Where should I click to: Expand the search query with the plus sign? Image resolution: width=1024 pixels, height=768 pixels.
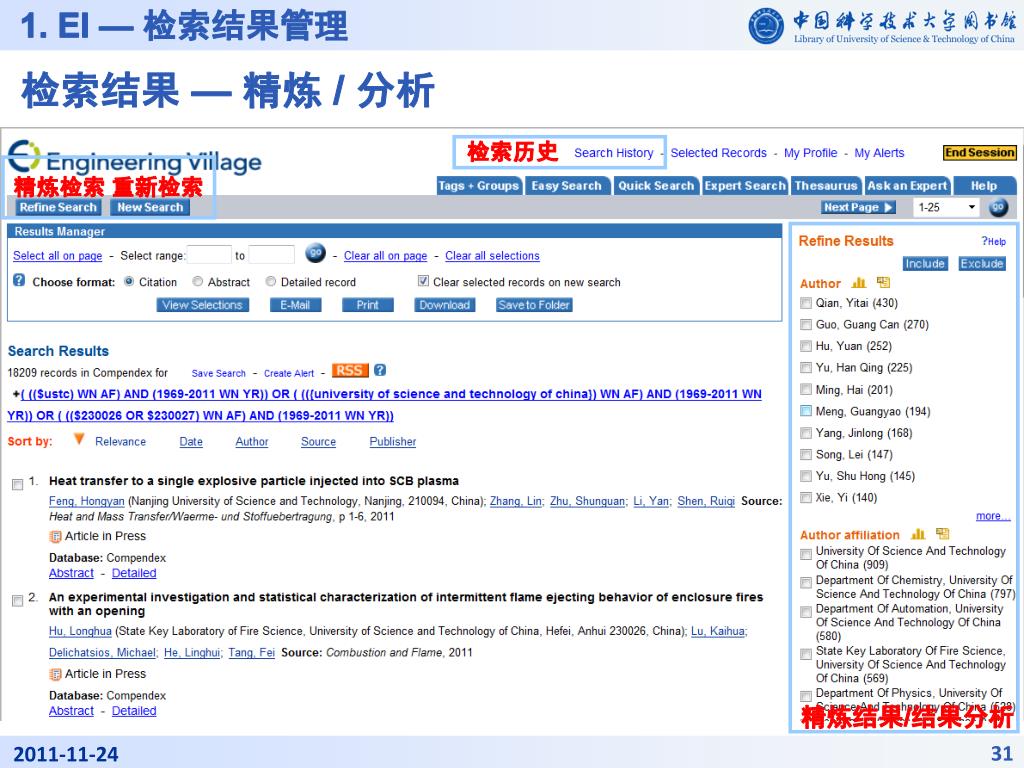click(16, 394)
